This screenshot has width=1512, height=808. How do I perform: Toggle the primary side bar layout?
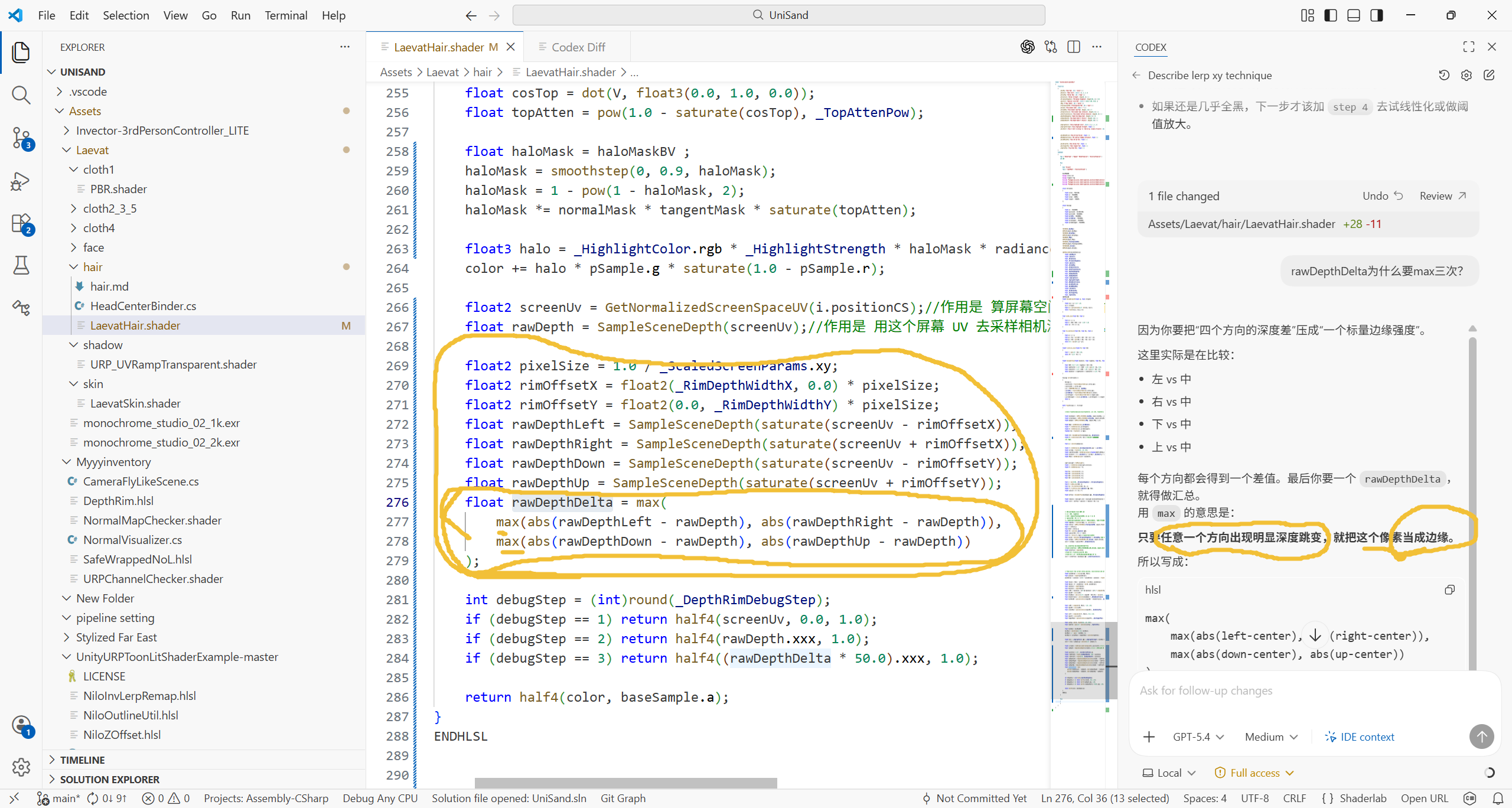(1330, 15)
